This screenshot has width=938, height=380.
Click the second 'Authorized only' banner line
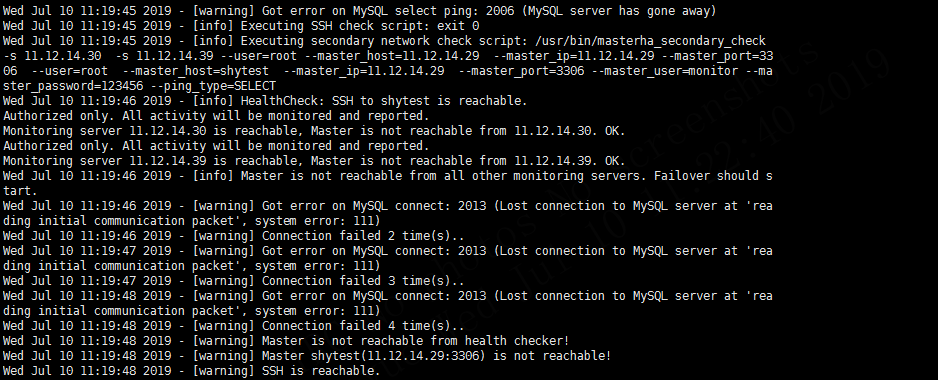point(216,145)
